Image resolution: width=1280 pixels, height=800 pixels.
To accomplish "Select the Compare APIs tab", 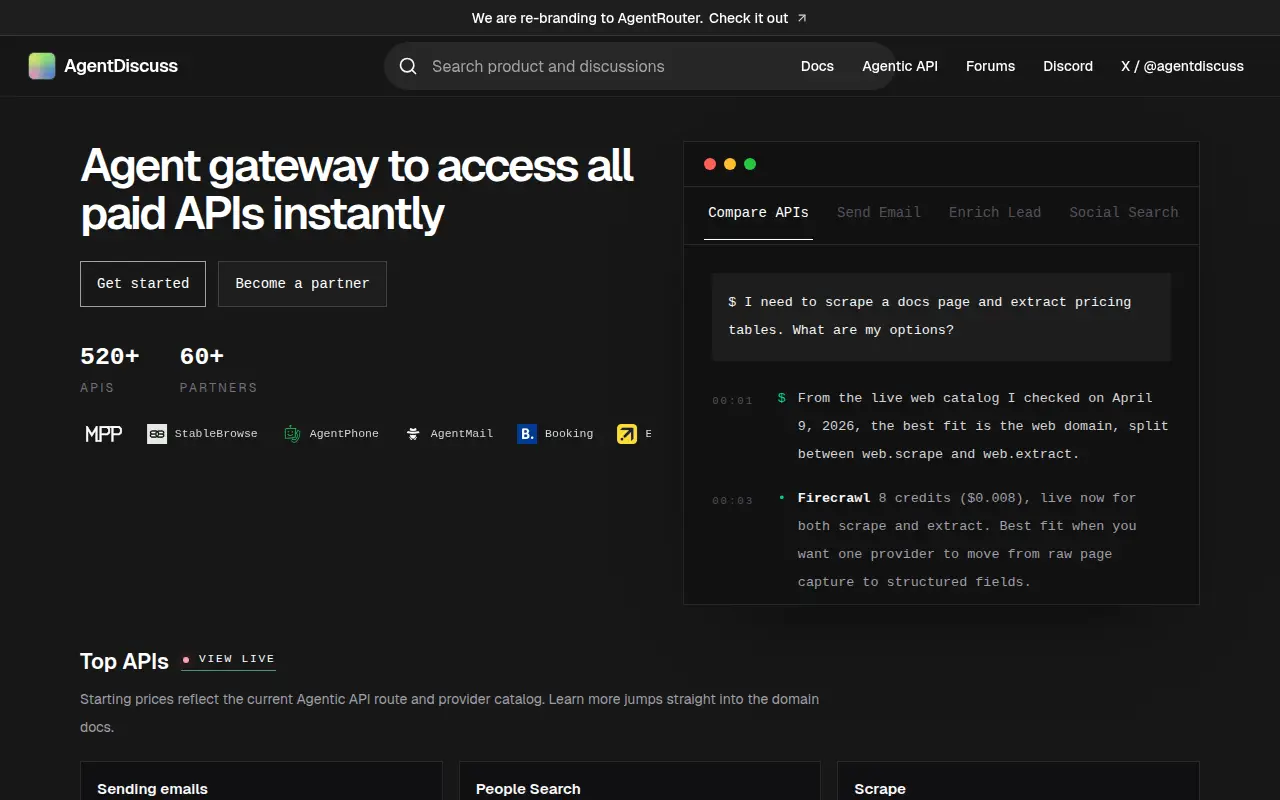I will (758, 213).
